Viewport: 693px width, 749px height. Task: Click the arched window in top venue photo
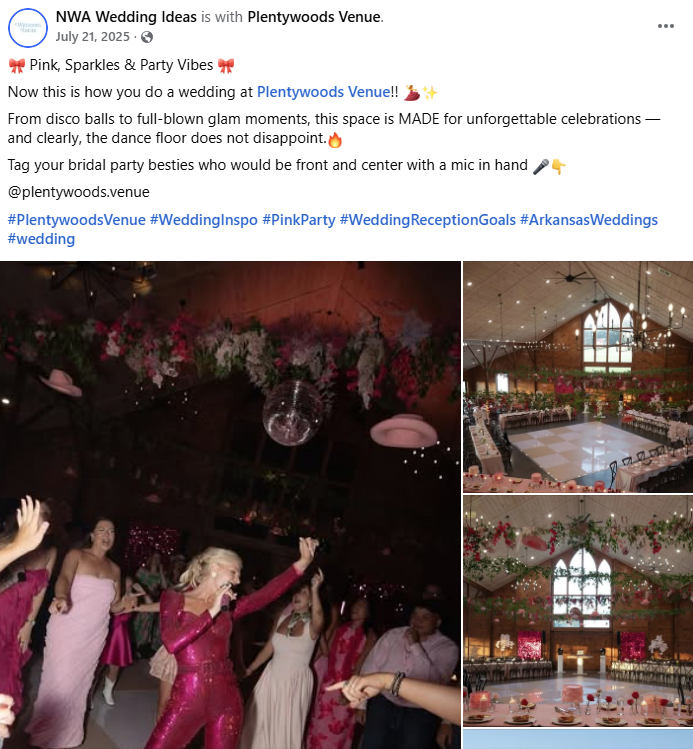click(608, 337)
